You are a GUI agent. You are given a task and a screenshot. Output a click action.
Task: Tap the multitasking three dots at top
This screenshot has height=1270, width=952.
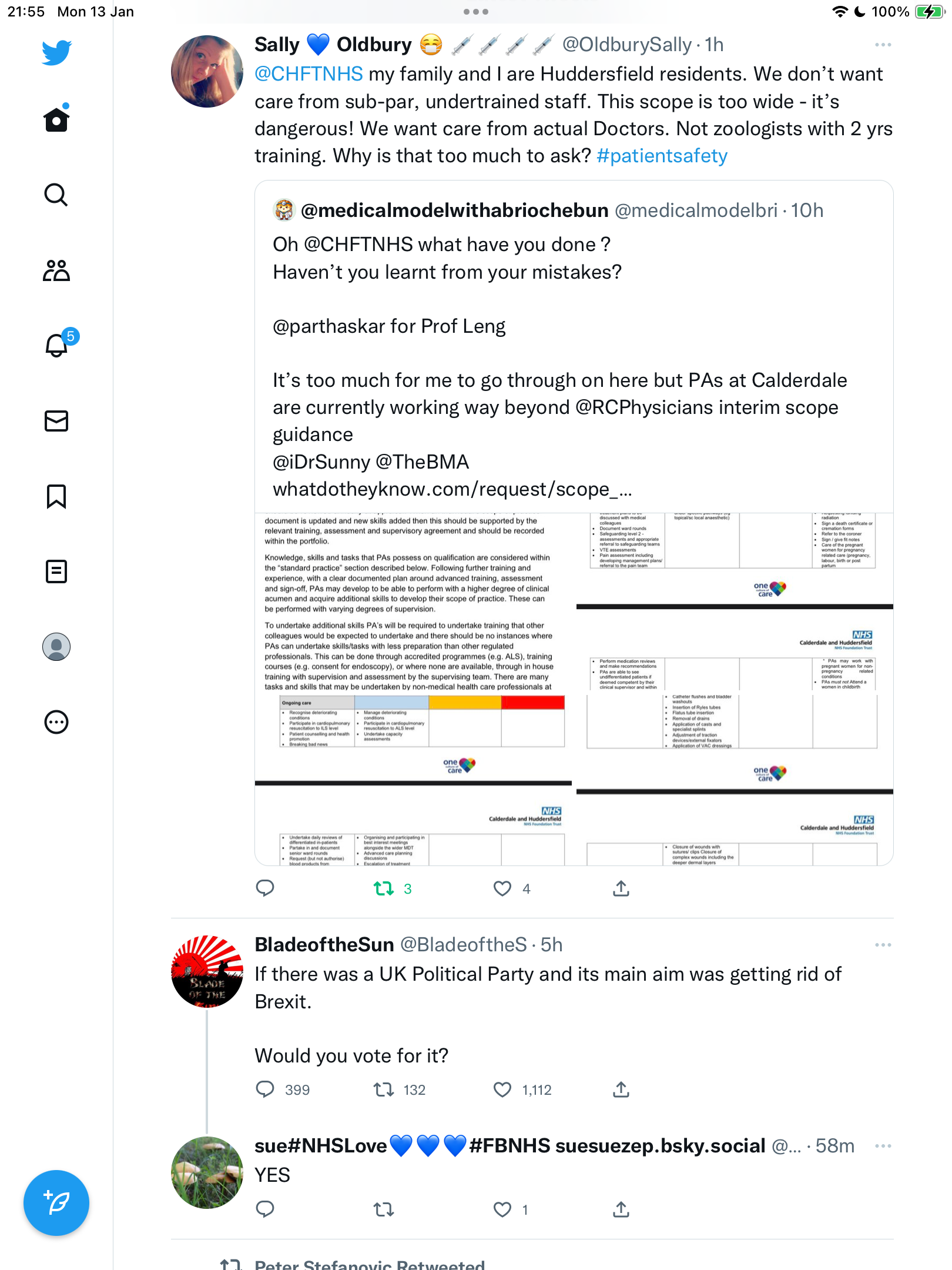click(476, 12)
